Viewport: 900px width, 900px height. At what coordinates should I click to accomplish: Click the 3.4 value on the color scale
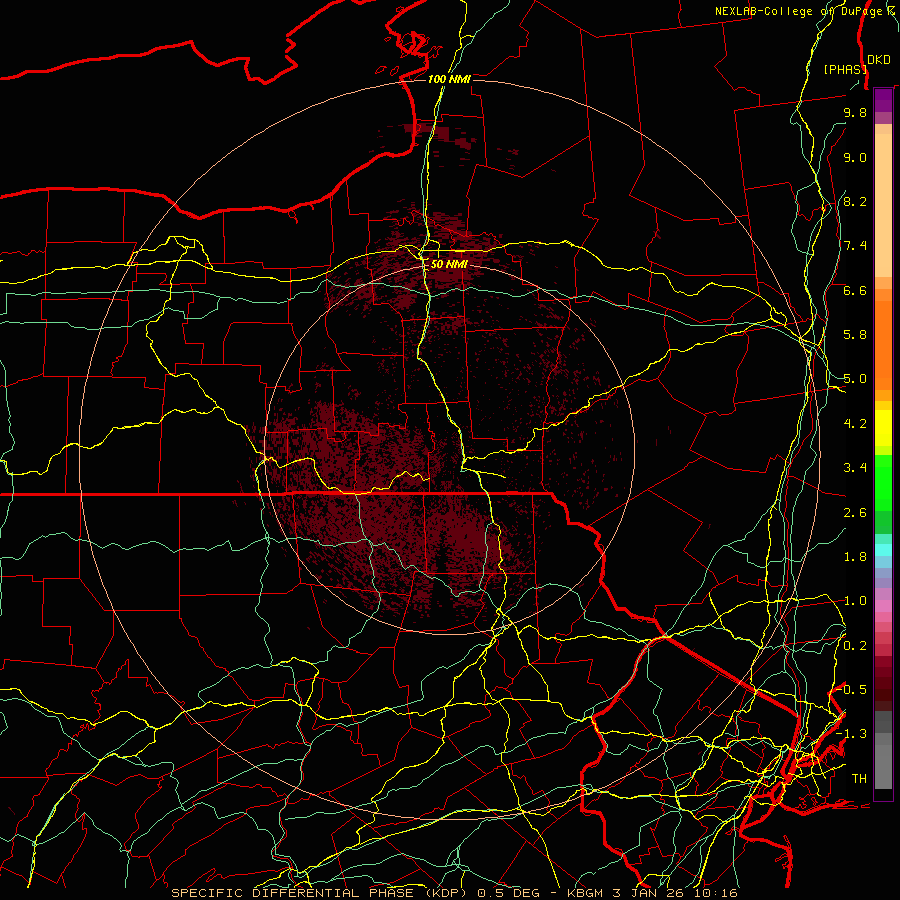[855, 468]
